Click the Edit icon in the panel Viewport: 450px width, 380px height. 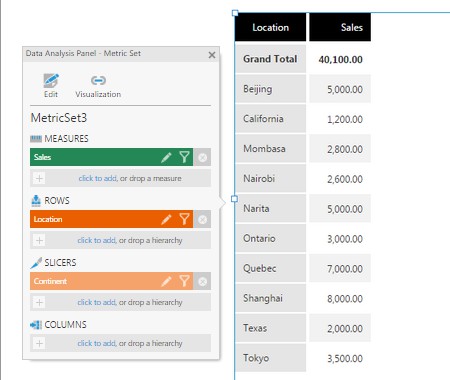(x=51, y=81)
